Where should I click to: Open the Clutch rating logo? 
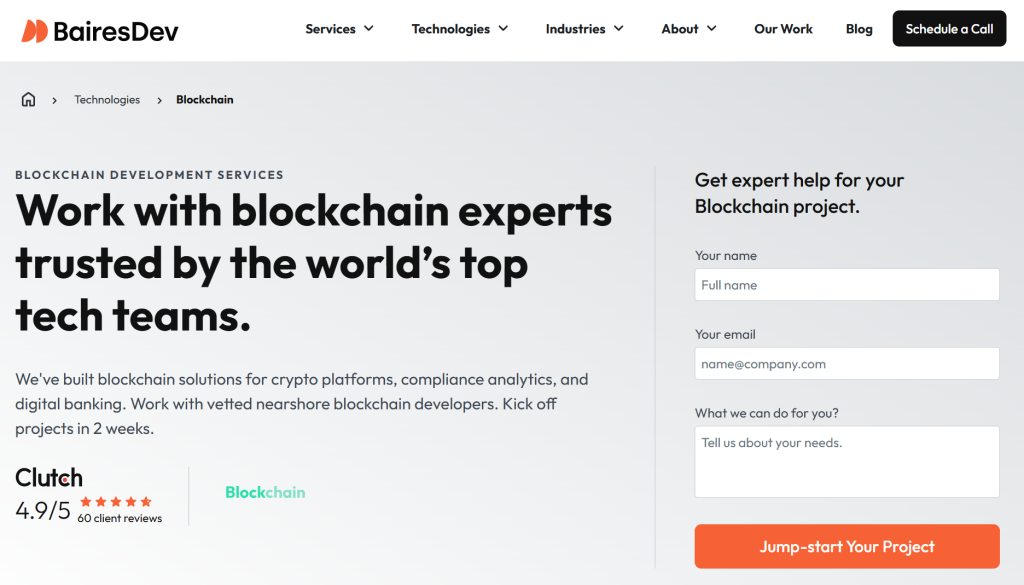48,478
